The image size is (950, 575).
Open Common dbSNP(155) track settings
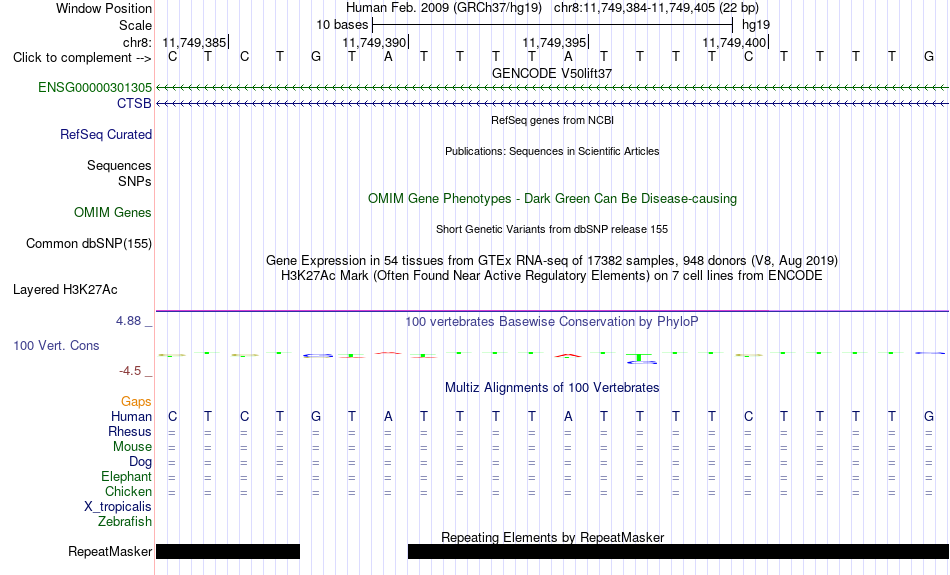tap(89, 244)
